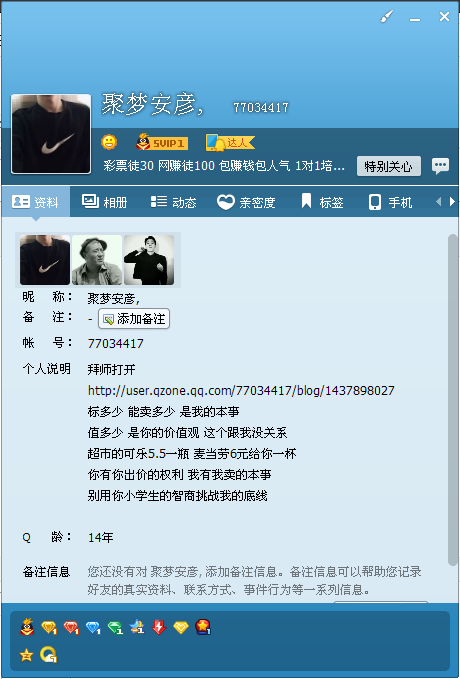This screenshot has height=679, width=460.
Task: Show next tabs with right arrow
Action: coord(452,201)
